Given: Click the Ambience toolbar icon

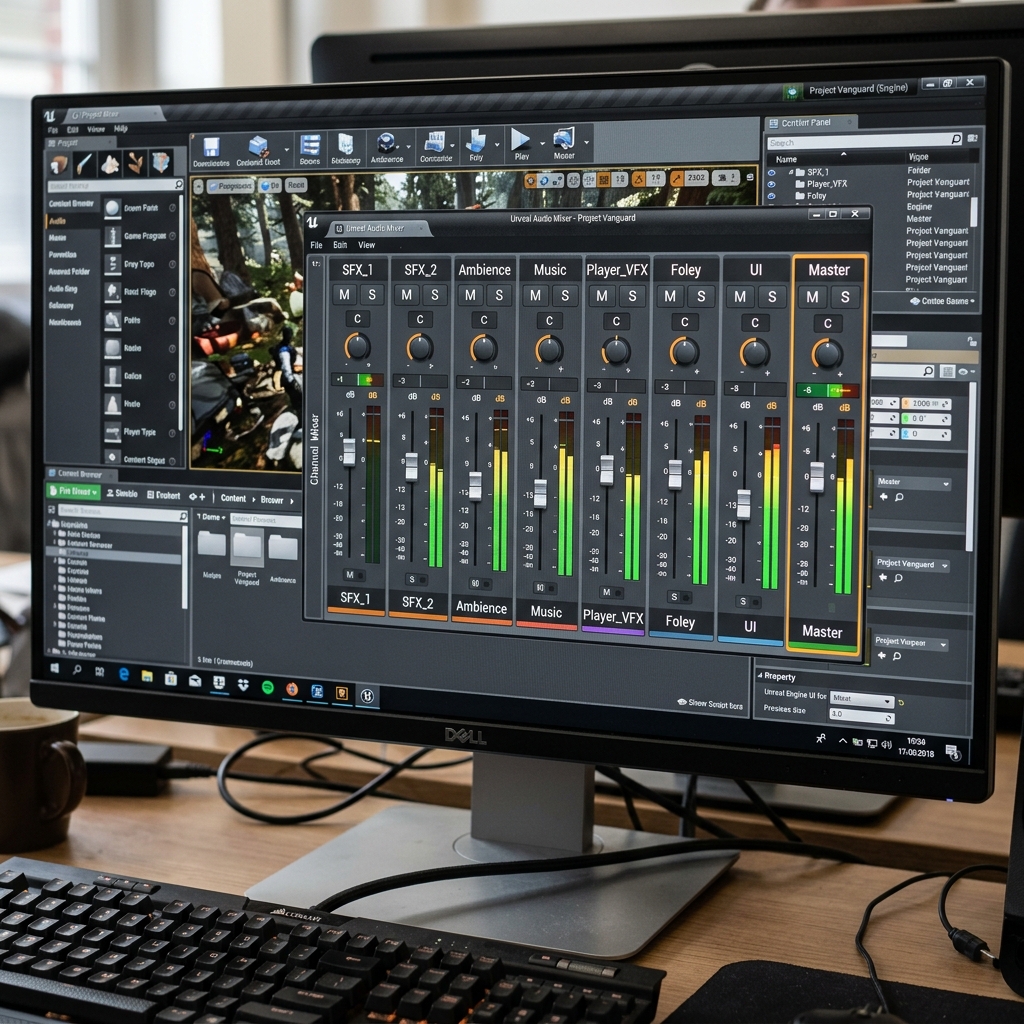Looking at the screenshot, I should (x=386, y=143).
